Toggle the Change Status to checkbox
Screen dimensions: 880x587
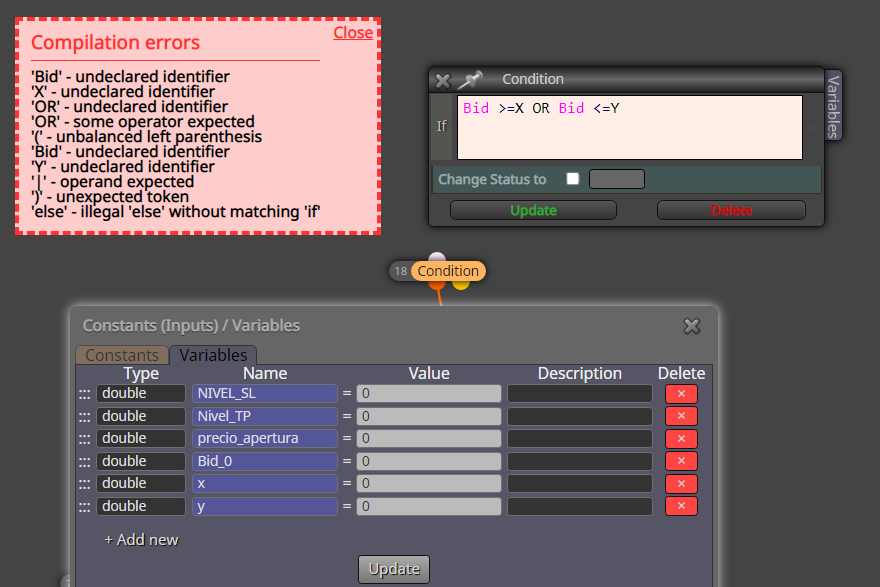(x=572, y=178)
